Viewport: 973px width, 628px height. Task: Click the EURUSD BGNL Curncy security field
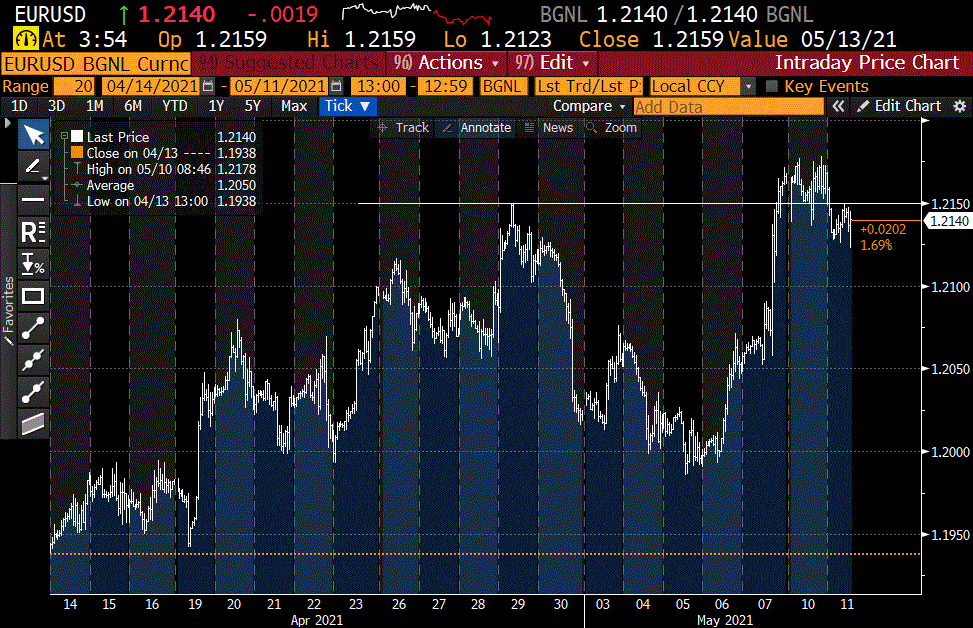tap(97, 64)
